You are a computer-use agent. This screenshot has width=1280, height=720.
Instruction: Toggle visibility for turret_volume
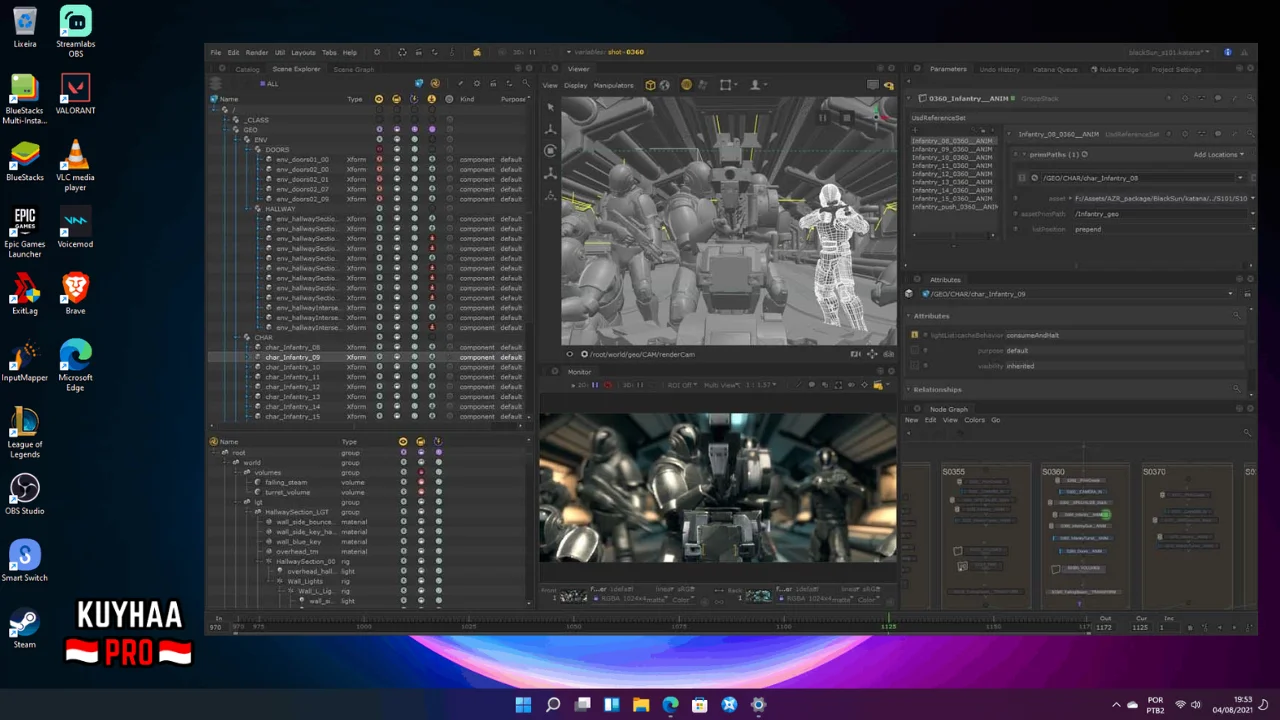(x=403, y=492)
